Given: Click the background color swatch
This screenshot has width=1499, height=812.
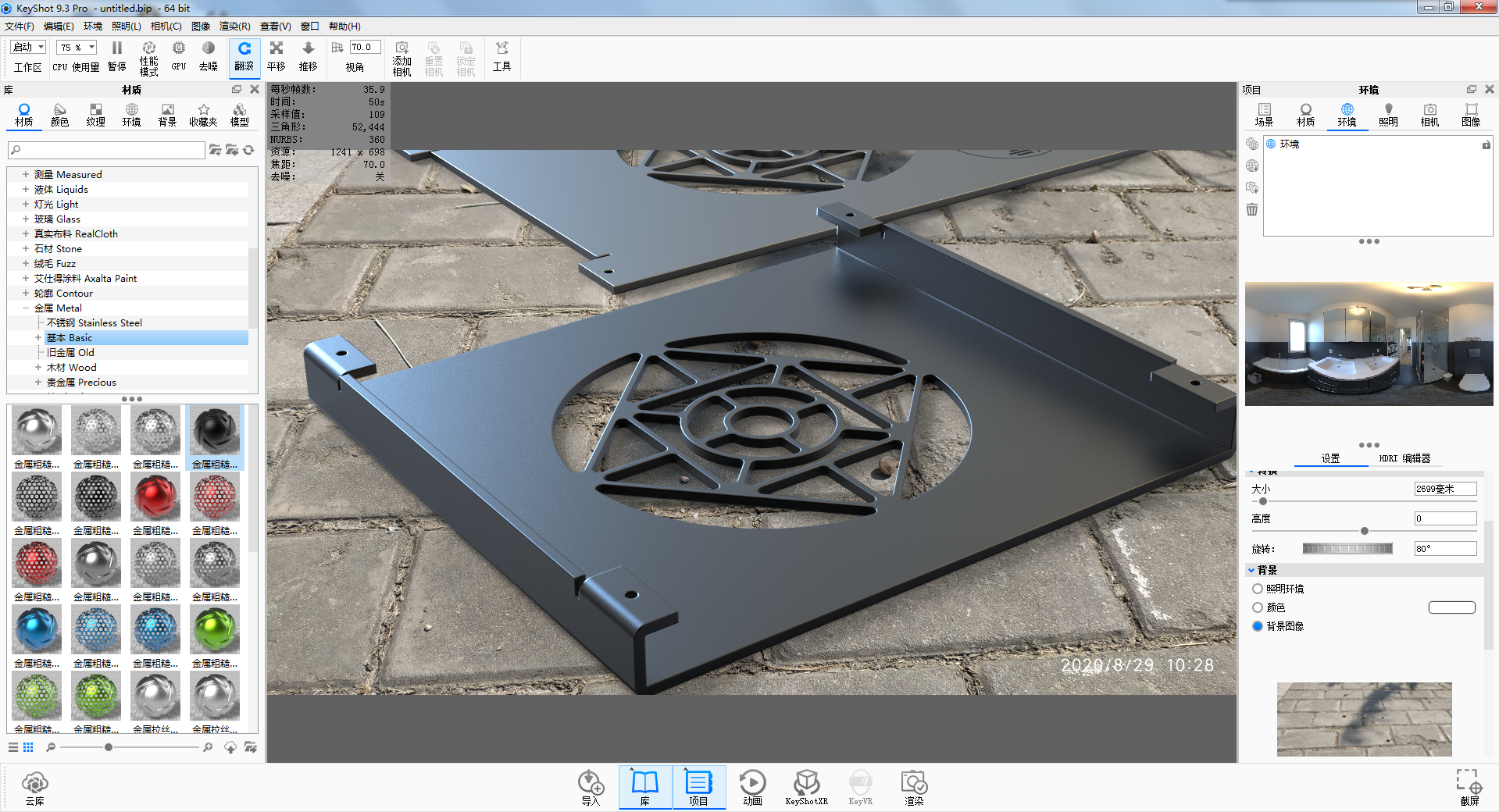Looking at the screenshot, I should [x=1452, y=607].
